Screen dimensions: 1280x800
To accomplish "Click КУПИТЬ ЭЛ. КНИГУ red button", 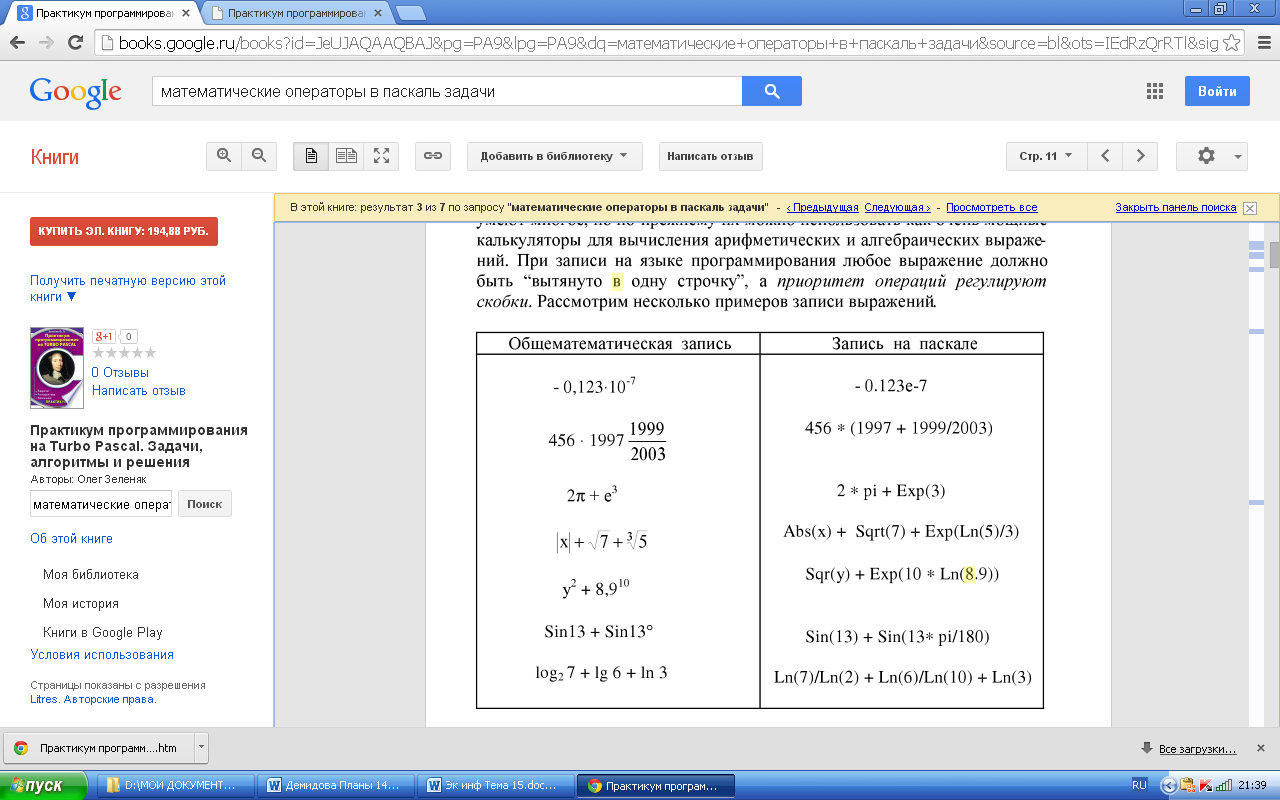I will [124, 231].
